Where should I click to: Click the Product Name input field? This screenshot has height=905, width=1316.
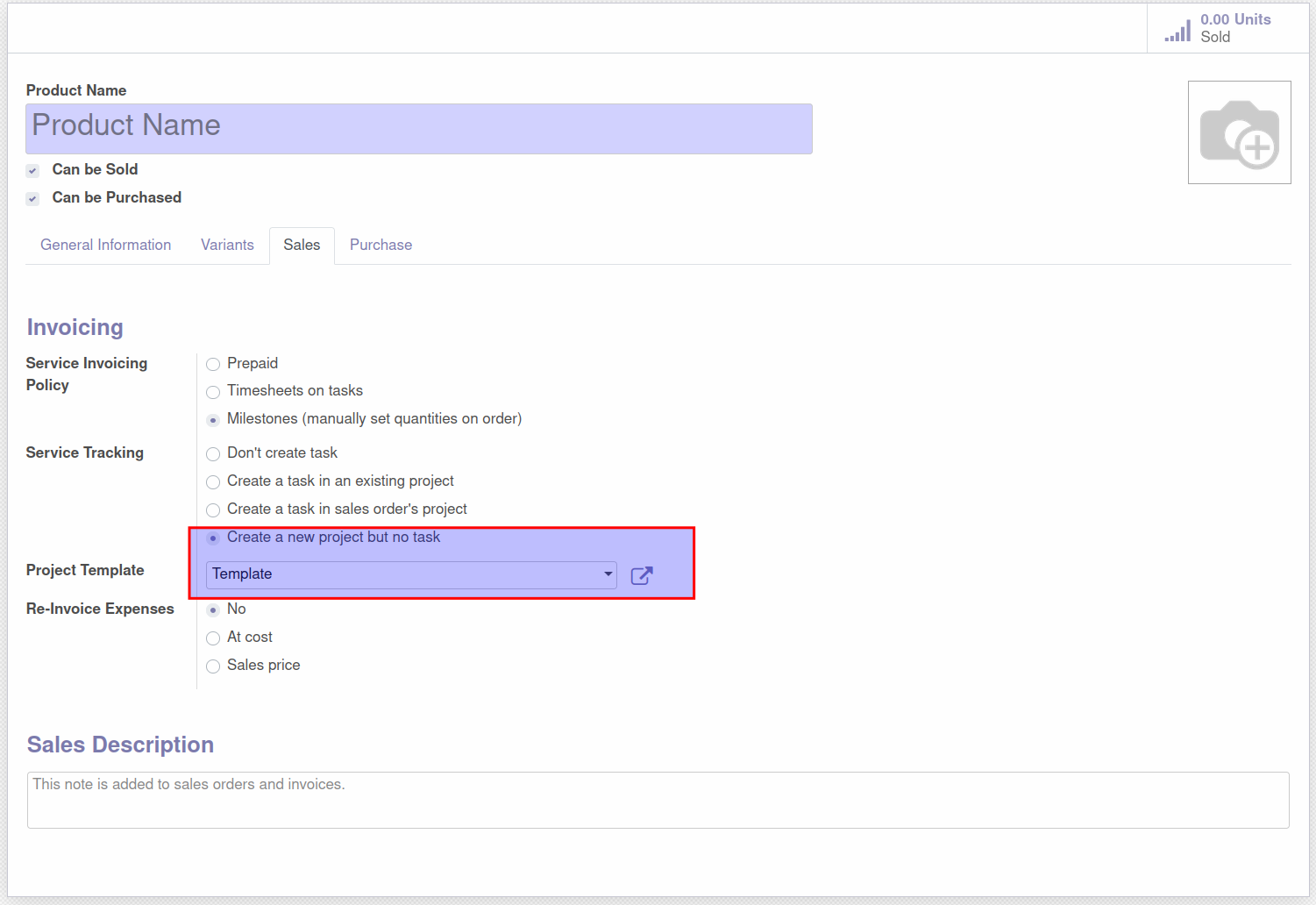pos(418,128)
